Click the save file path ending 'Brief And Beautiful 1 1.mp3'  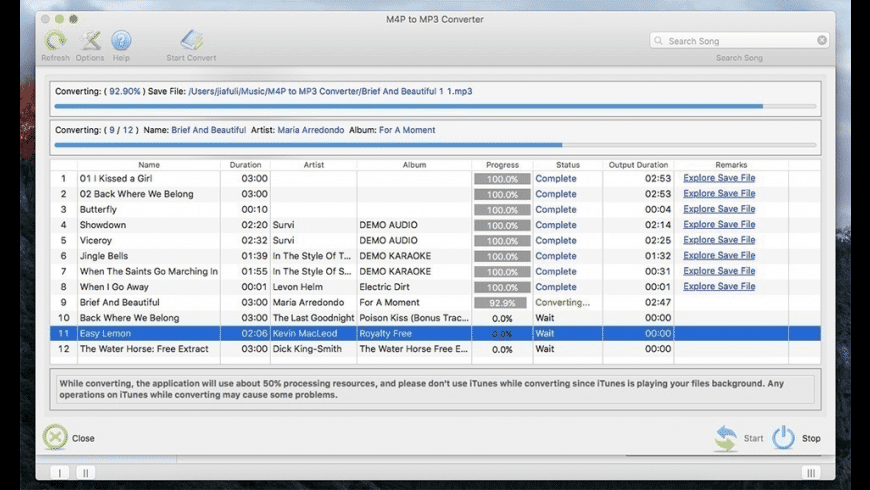click(330, 91)
